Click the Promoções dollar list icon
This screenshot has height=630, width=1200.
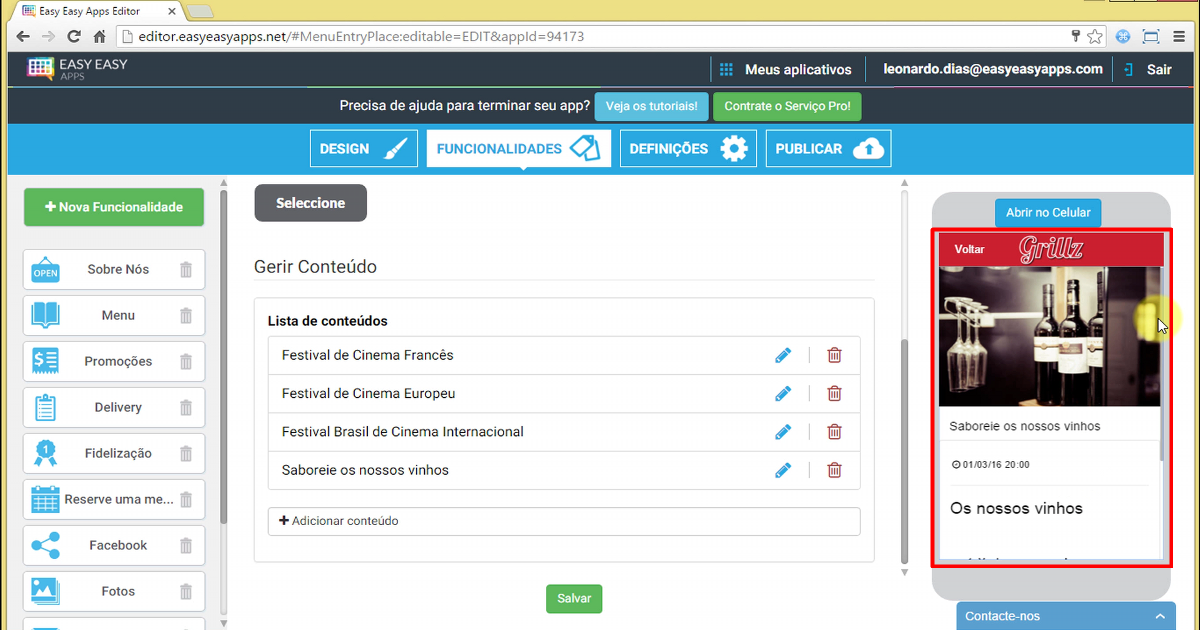pos(45,361)
